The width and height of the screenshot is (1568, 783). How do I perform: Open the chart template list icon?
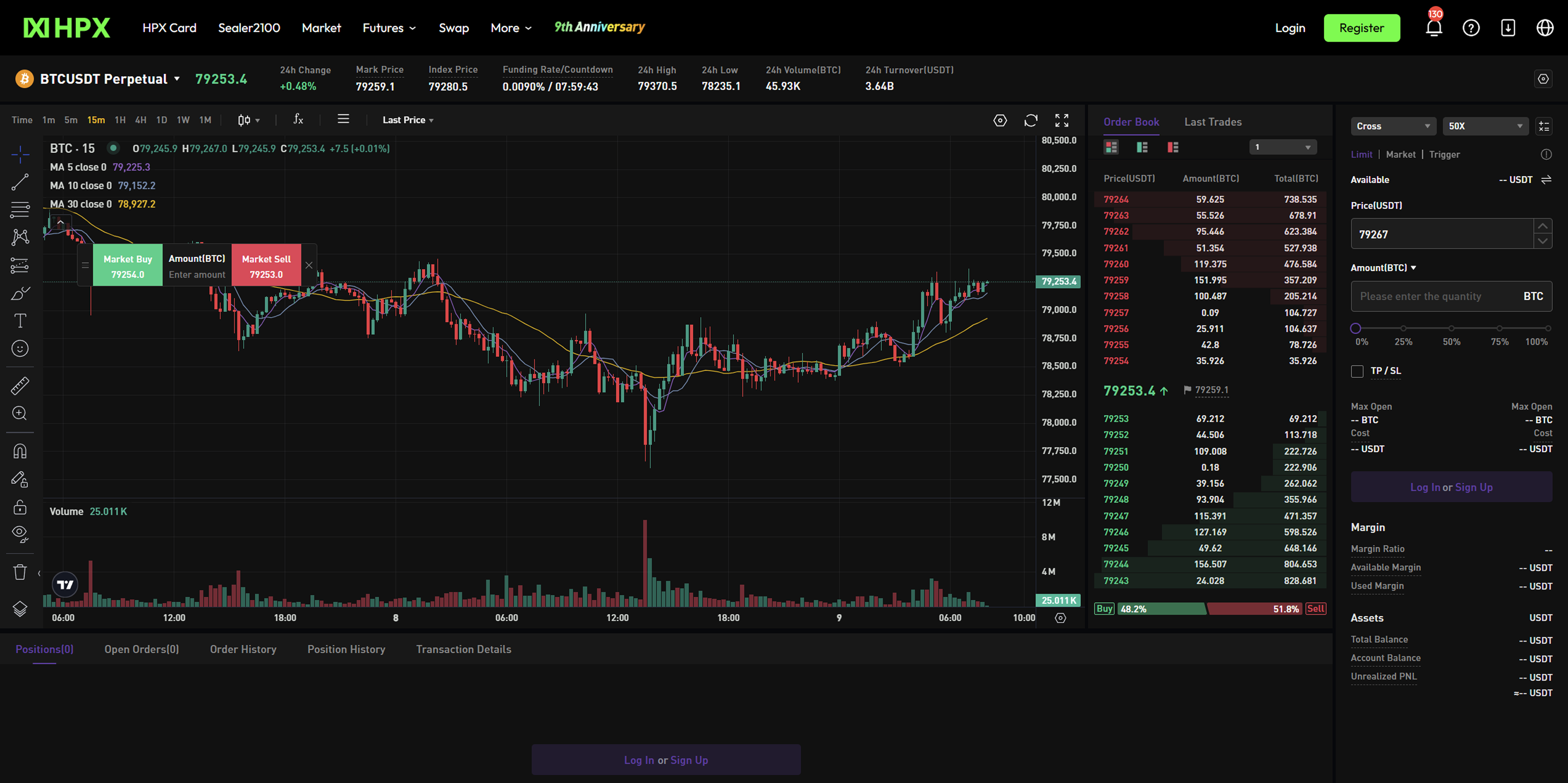[x=343, y=120]
